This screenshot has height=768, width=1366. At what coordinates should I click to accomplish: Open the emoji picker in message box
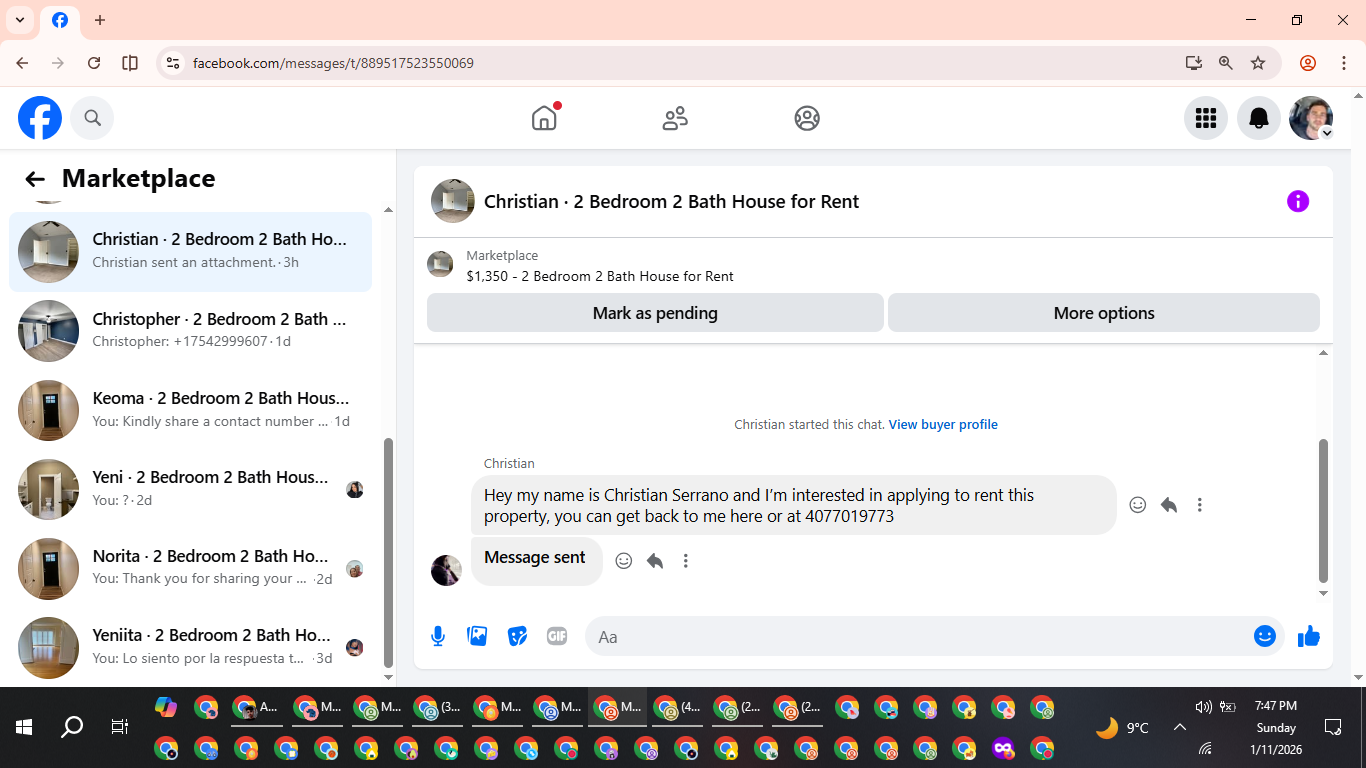pyautogui.click(x=1265, y=636)
